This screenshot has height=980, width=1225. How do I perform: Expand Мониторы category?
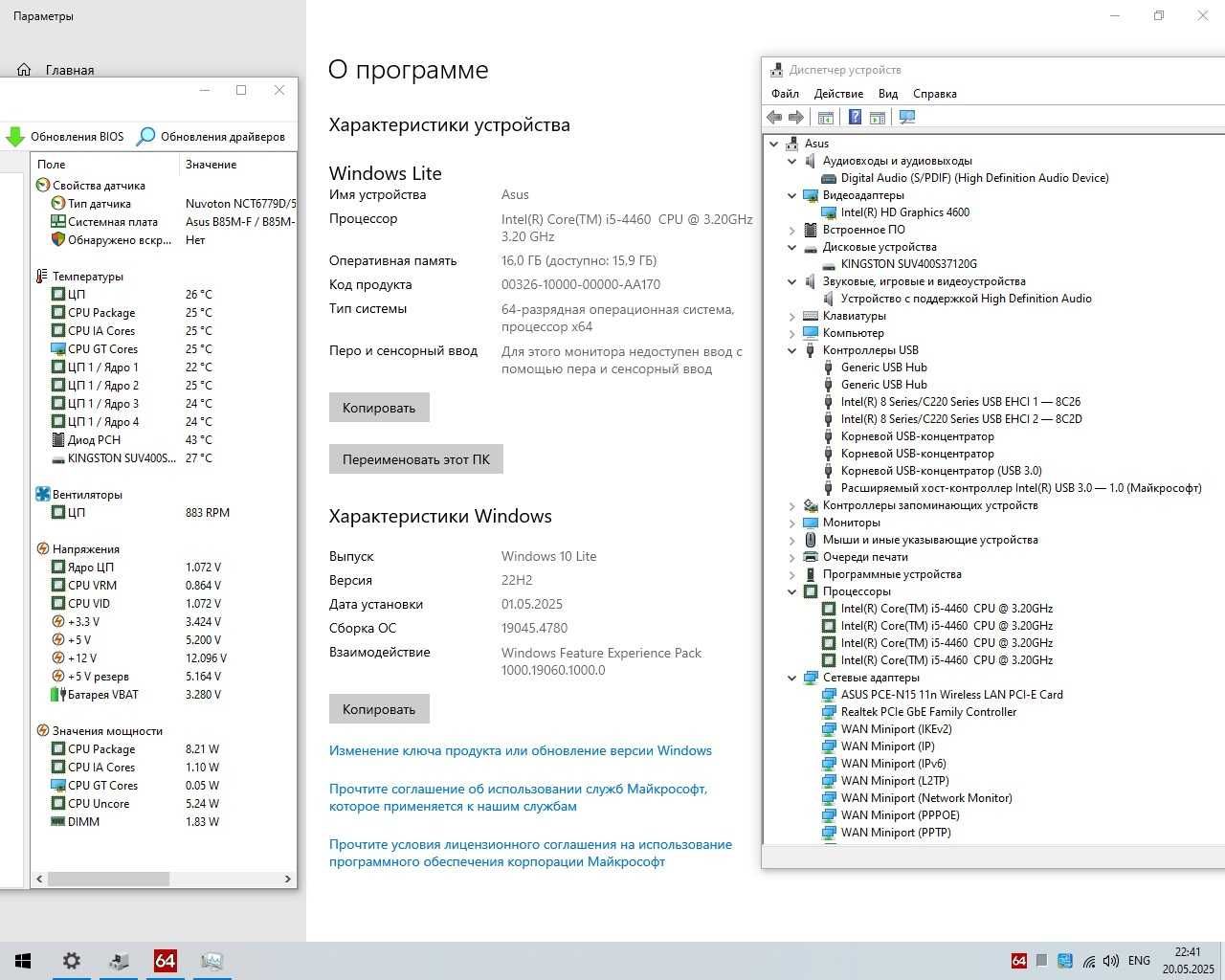pyautogui.click(x=791, y=523)
